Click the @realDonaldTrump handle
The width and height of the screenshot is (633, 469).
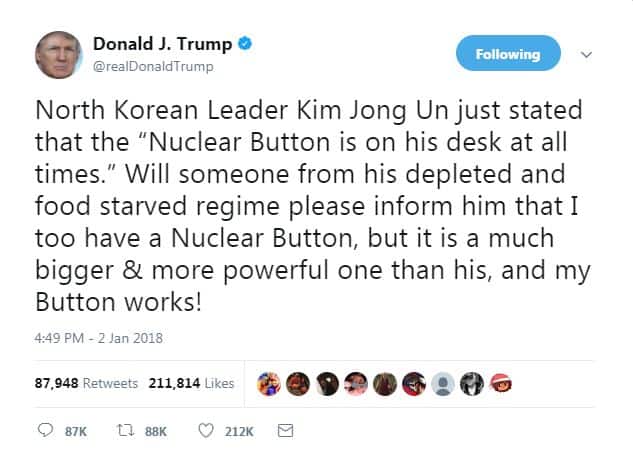tap(153, 66)
